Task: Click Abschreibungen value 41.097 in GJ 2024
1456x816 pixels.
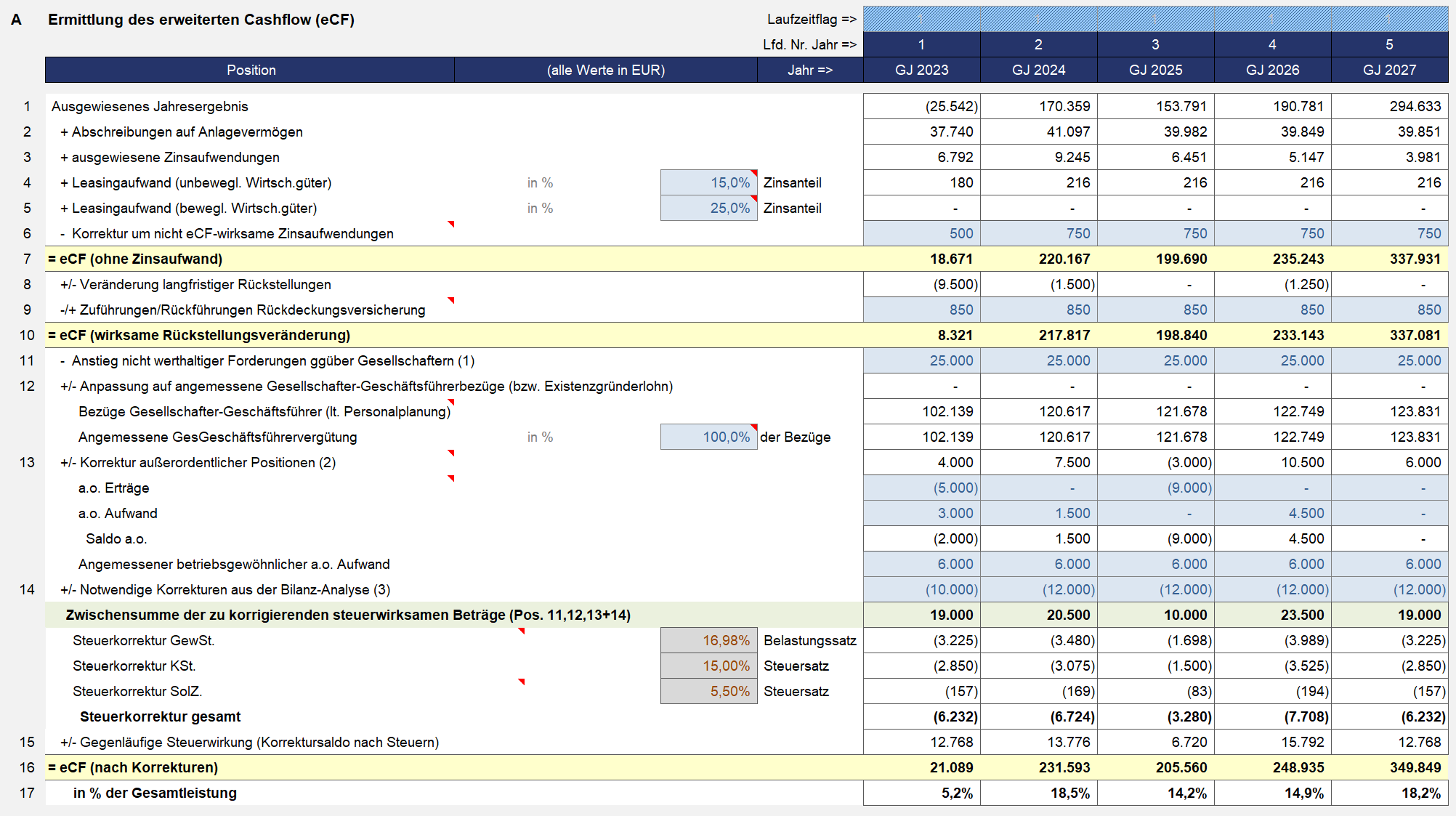Action: (1038, 132)
